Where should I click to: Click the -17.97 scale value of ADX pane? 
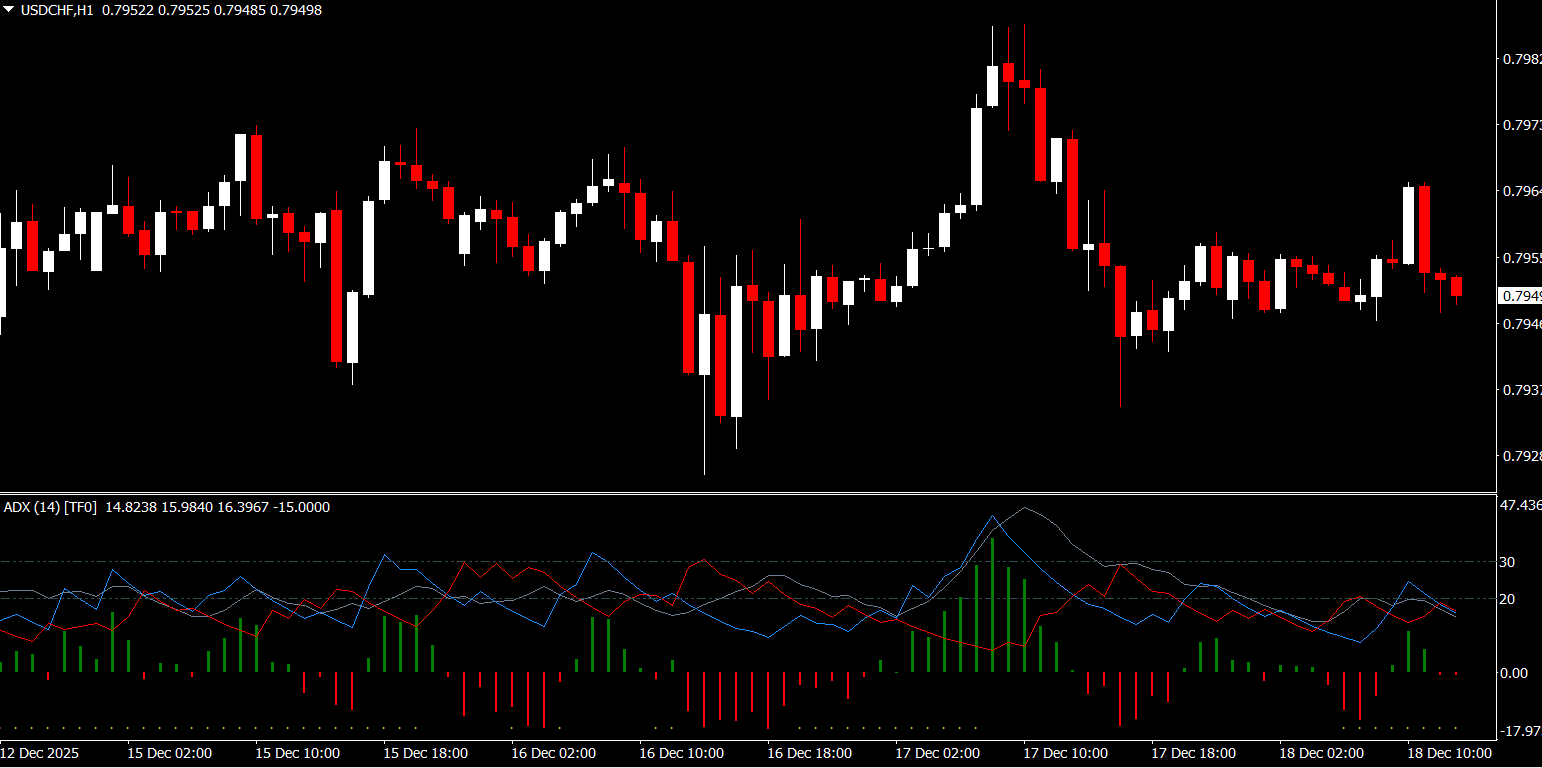tap(1520, 731)
